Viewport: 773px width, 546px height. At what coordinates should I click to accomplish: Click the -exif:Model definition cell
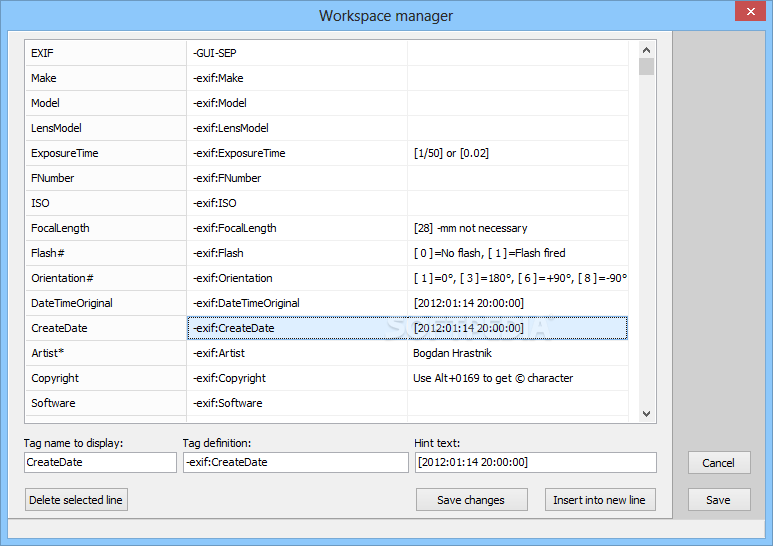[297, 103]
